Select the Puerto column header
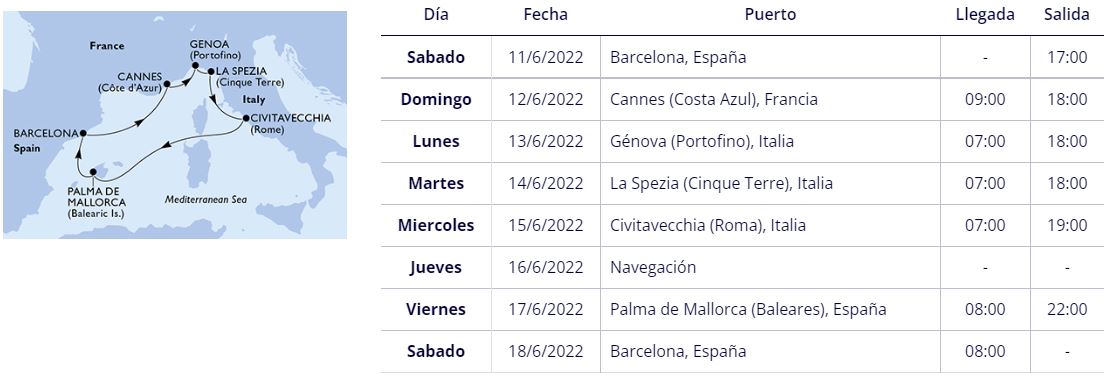1109x385 pixels. [770, 14]
